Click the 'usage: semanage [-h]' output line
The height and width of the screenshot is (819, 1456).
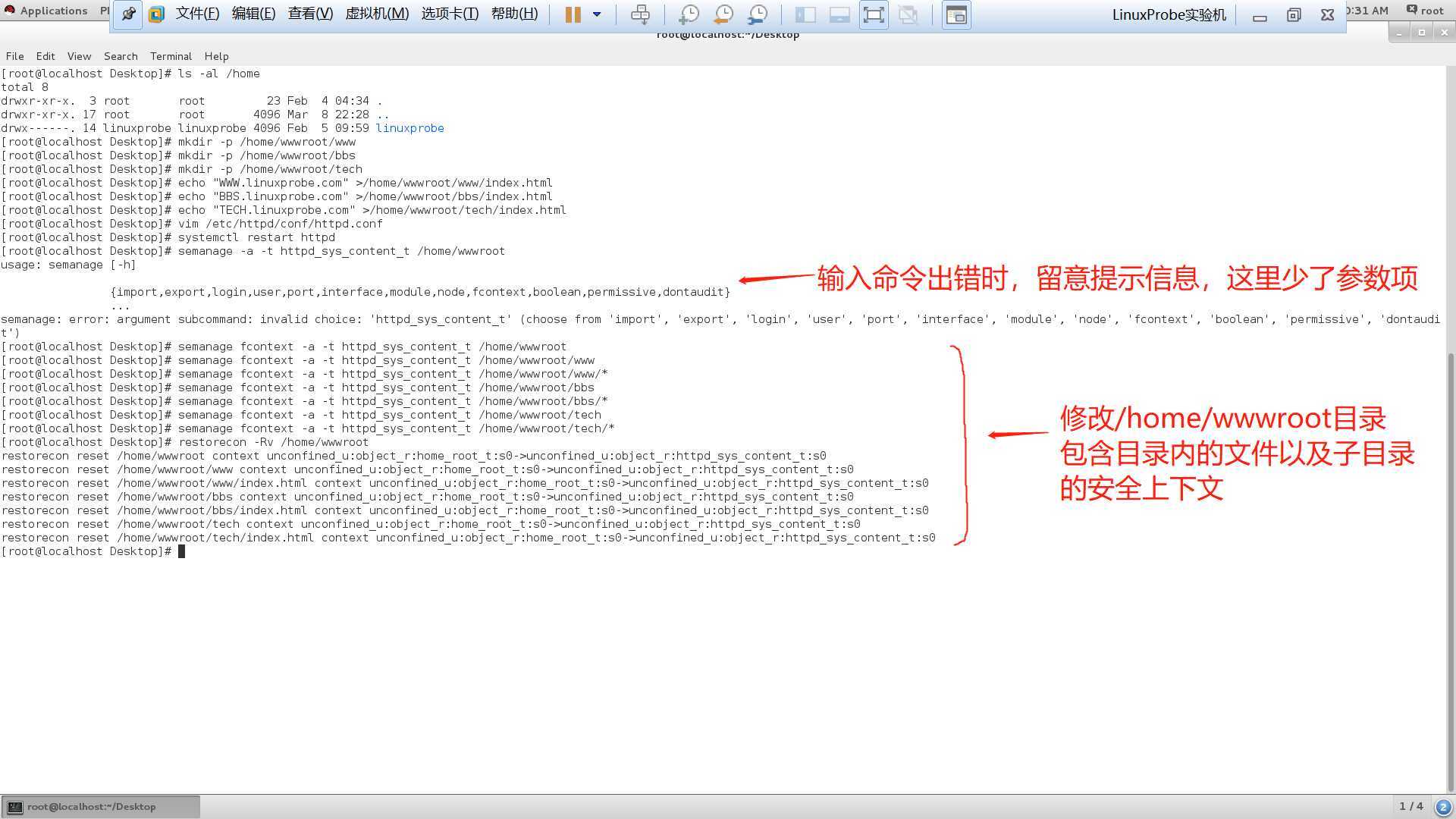[x=68, y=265]
